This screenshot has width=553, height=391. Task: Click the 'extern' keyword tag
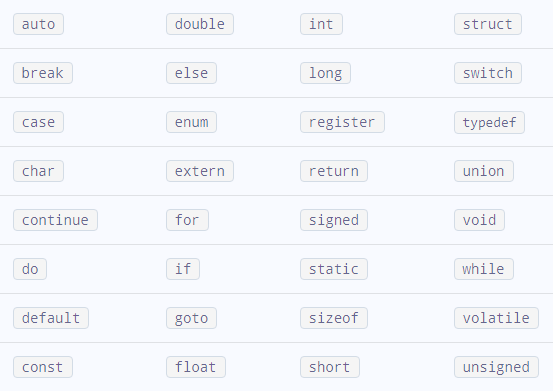[x=200, y=171]
